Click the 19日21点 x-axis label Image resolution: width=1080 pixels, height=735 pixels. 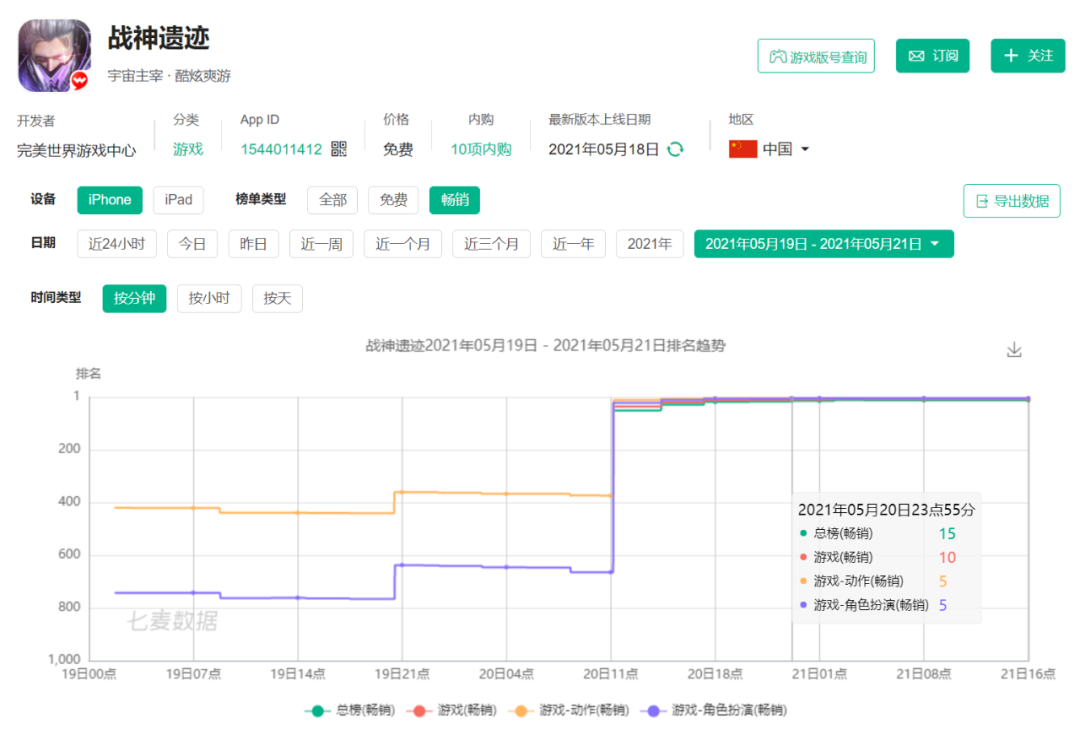tap(402, 674)
